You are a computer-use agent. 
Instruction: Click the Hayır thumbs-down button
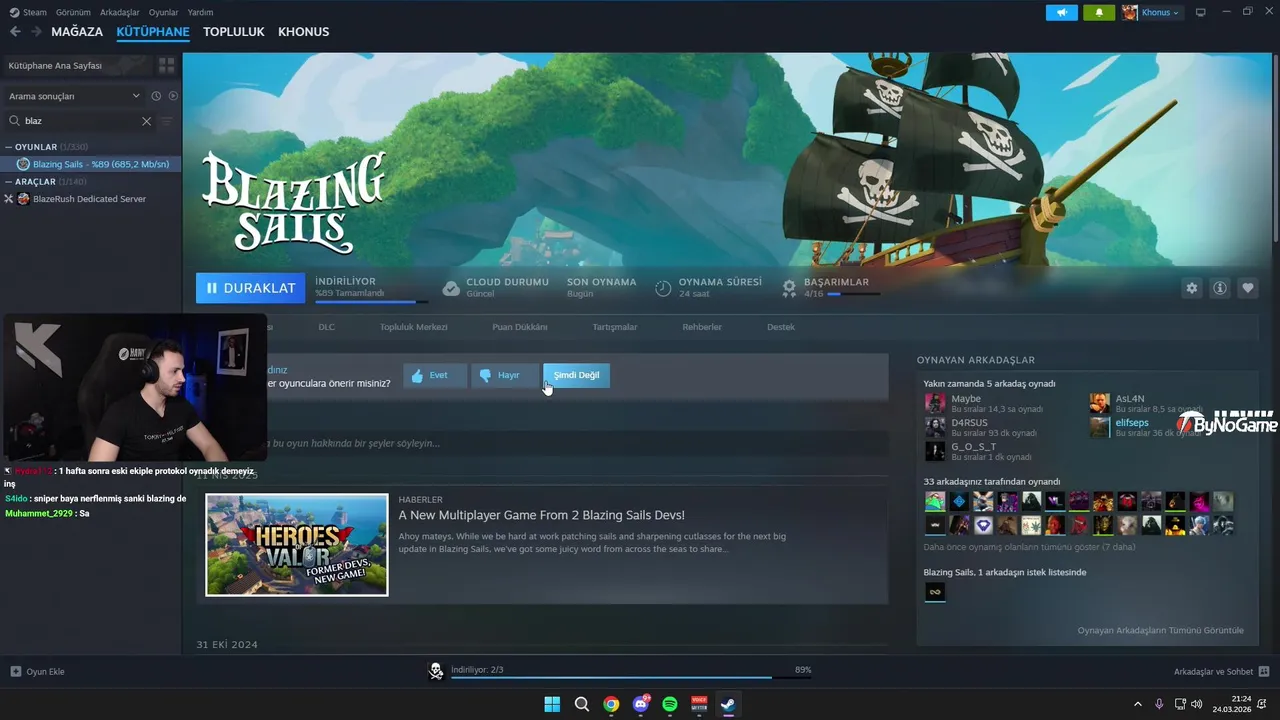click(505, 375)
